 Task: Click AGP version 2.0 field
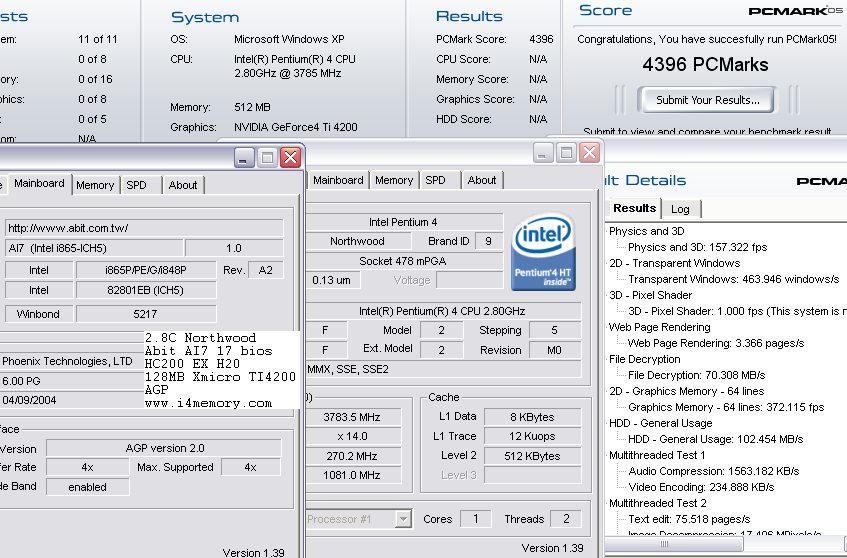pos(164,448)
